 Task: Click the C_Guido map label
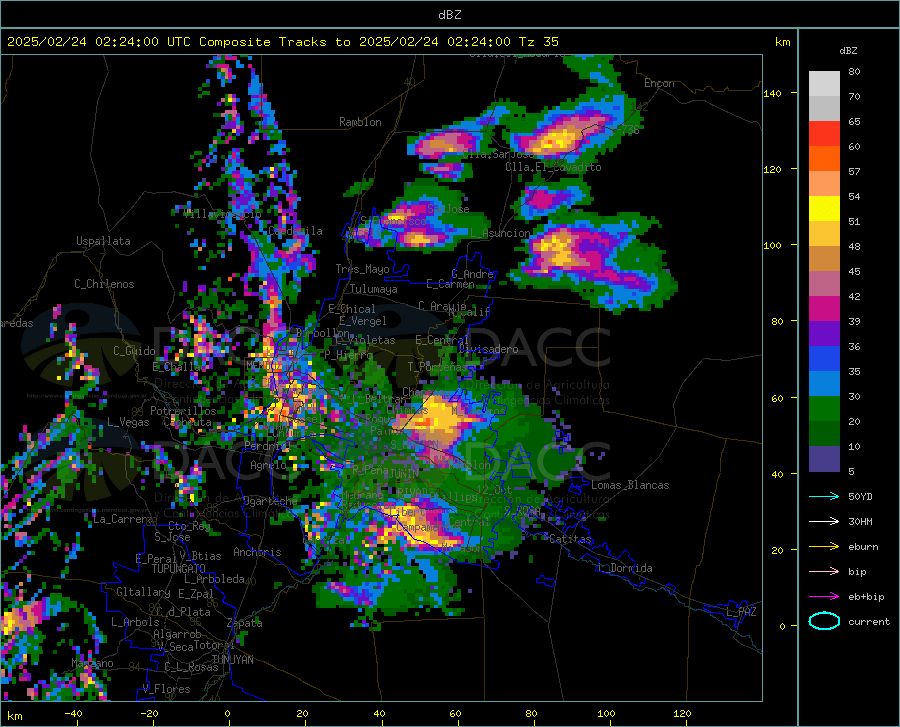(134, 351)
